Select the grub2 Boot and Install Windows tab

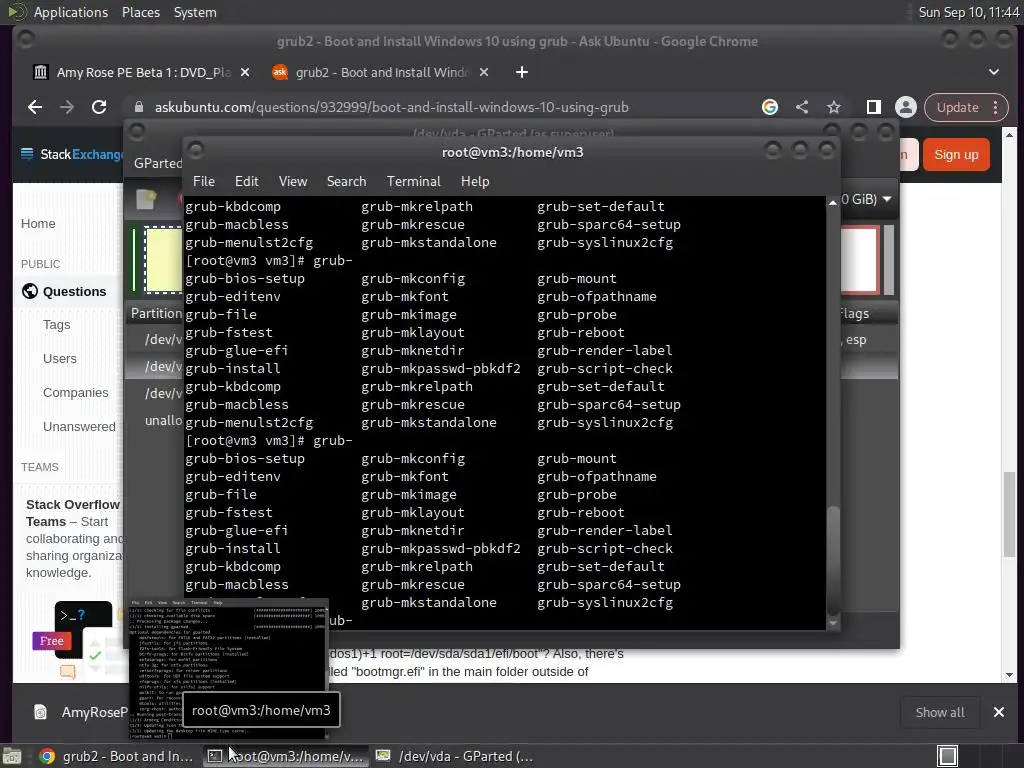(379, 72)
